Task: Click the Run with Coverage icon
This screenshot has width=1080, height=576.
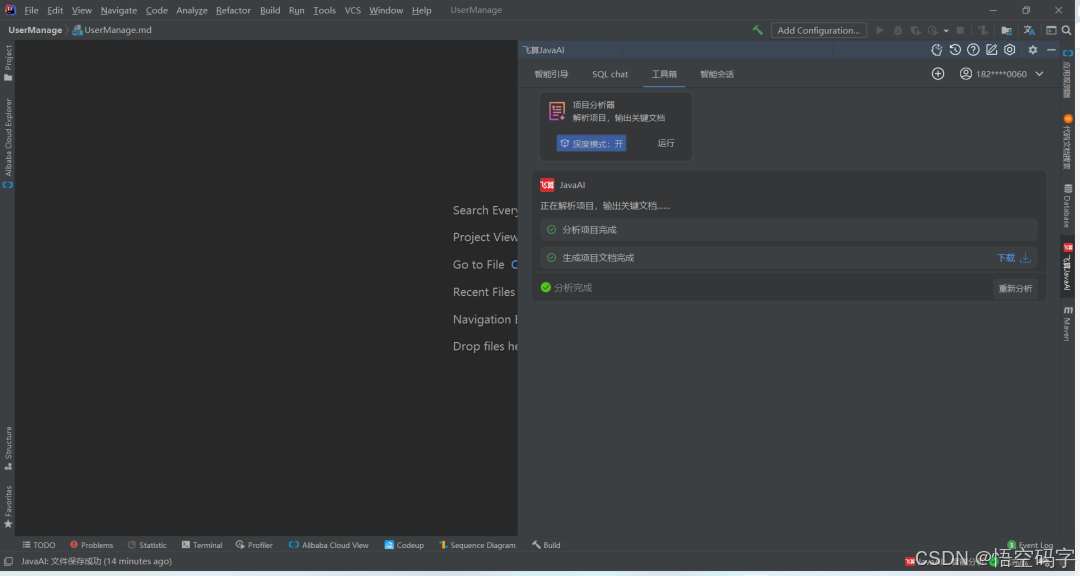Action: tap(915, 30)
